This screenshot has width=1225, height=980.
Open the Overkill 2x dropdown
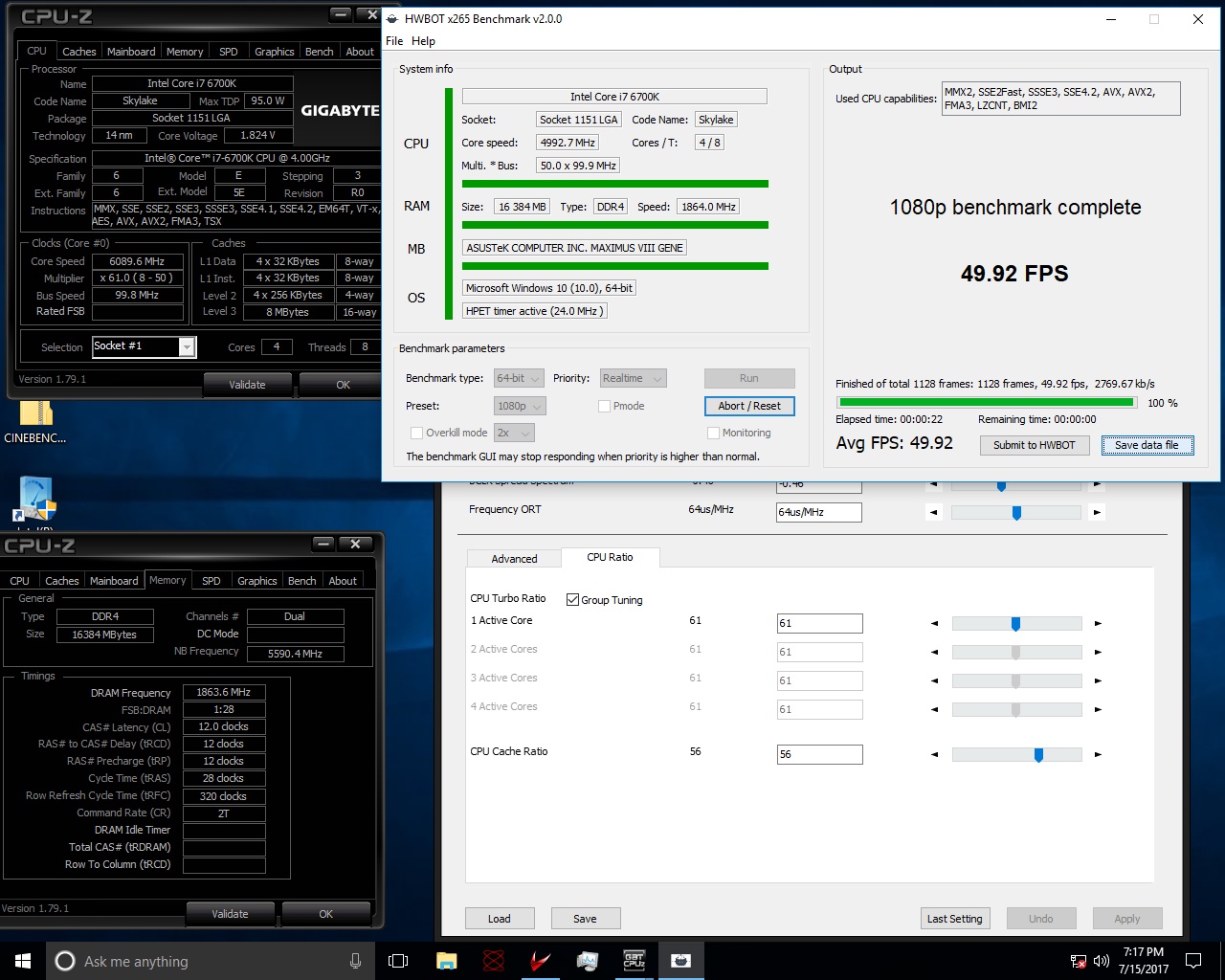tap(513, 433)
